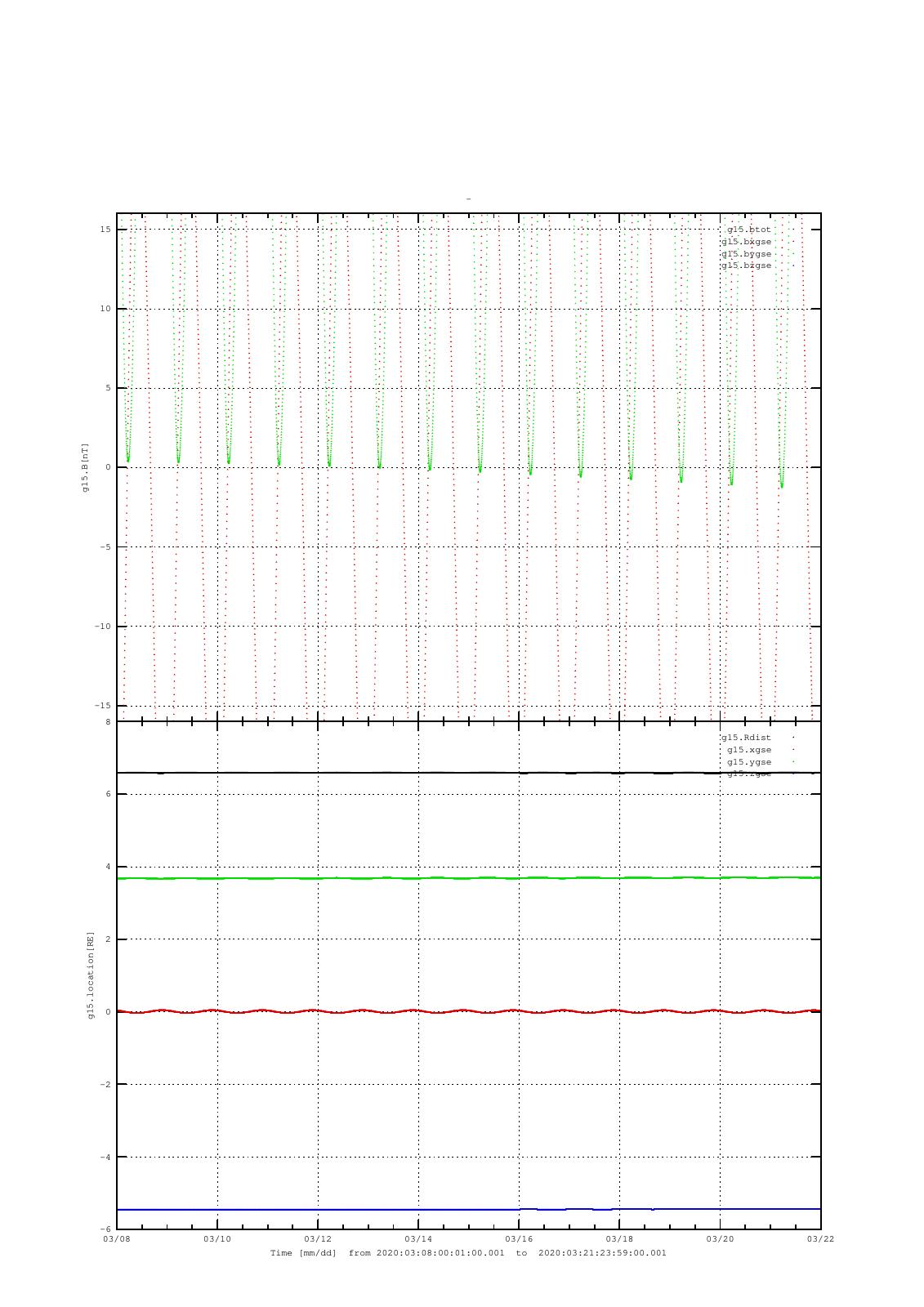The width and height of the screenshot is (924, 1307).
Task: Click the 15 tick on the g15.B axis
Action: tap(105, 230)
